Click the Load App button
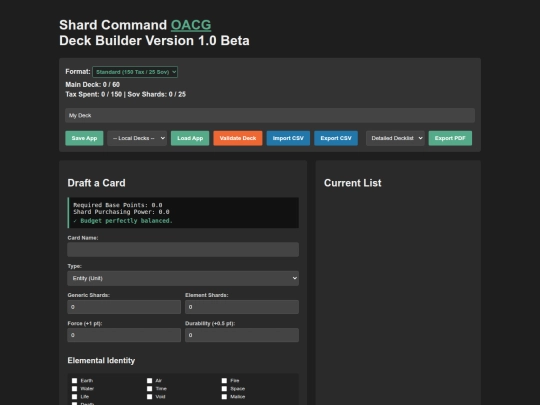The image size is (540, 405). coord(190,138)
